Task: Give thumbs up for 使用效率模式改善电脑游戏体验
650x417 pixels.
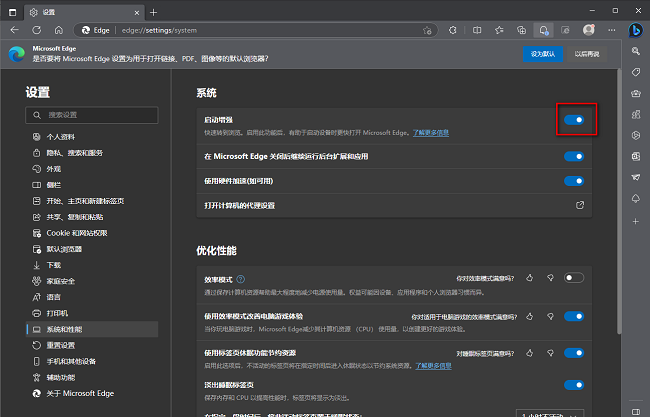Action: pos(529,317)
